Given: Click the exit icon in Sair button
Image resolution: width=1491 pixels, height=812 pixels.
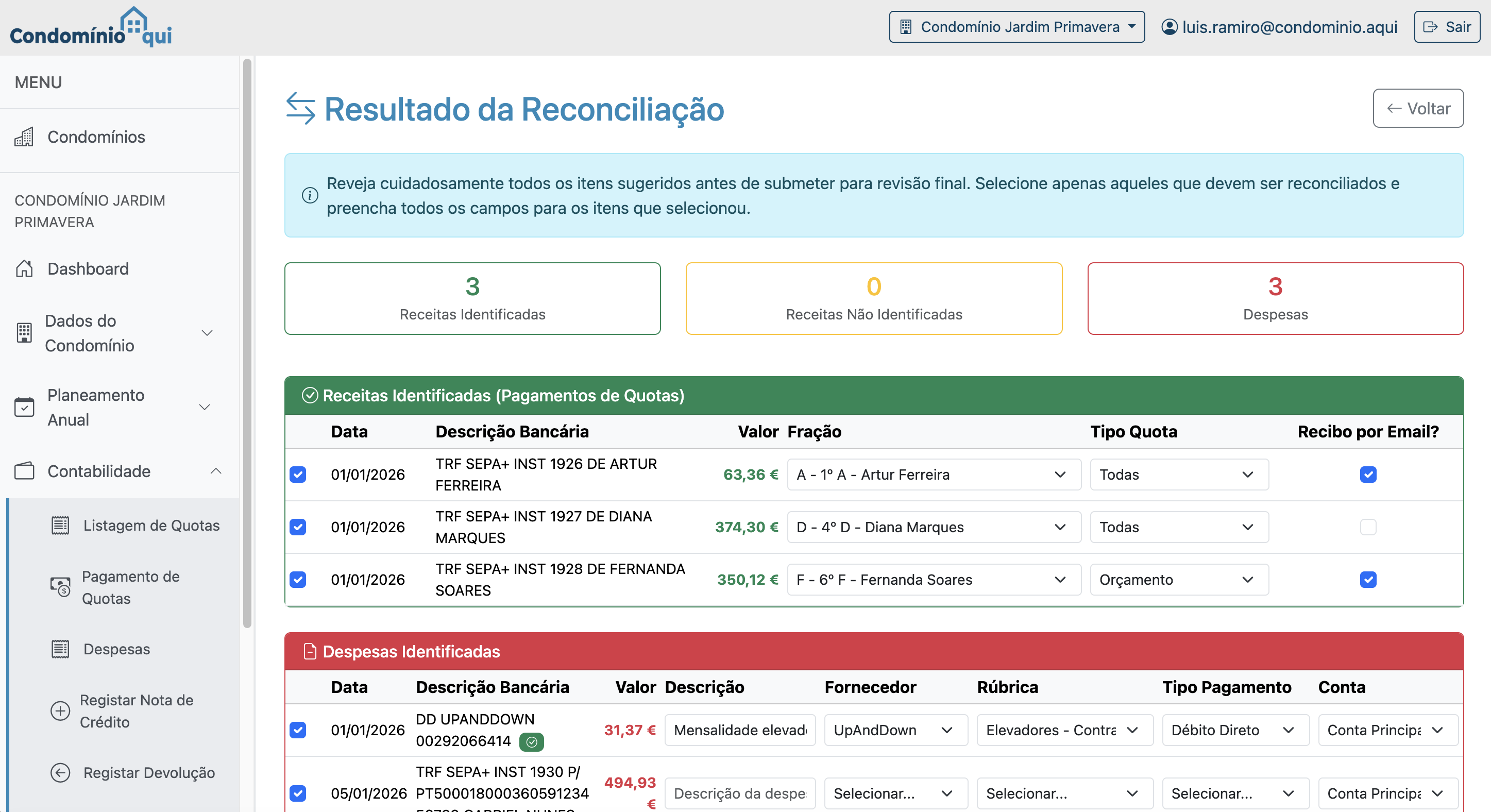Looking at the screenshot, I should 1431,27.
